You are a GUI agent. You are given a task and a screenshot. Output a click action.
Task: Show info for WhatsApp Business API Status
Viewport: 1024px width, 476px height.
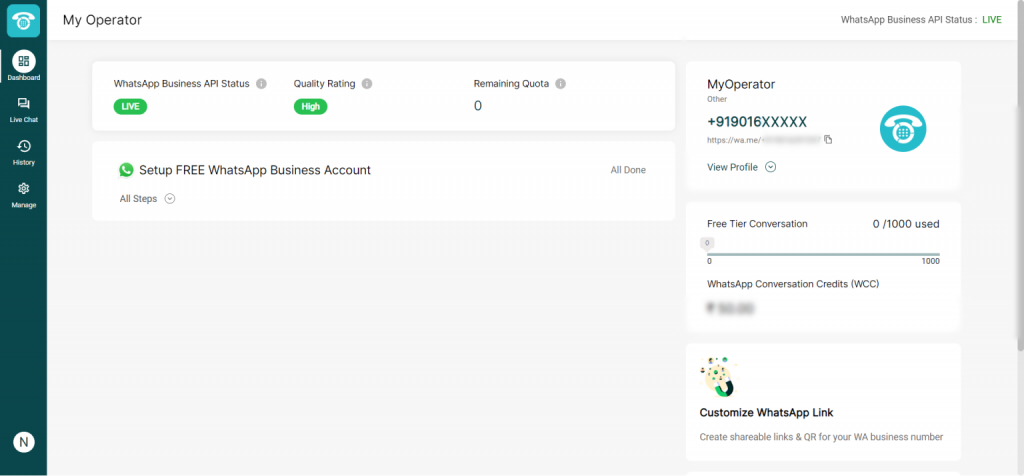261,84
